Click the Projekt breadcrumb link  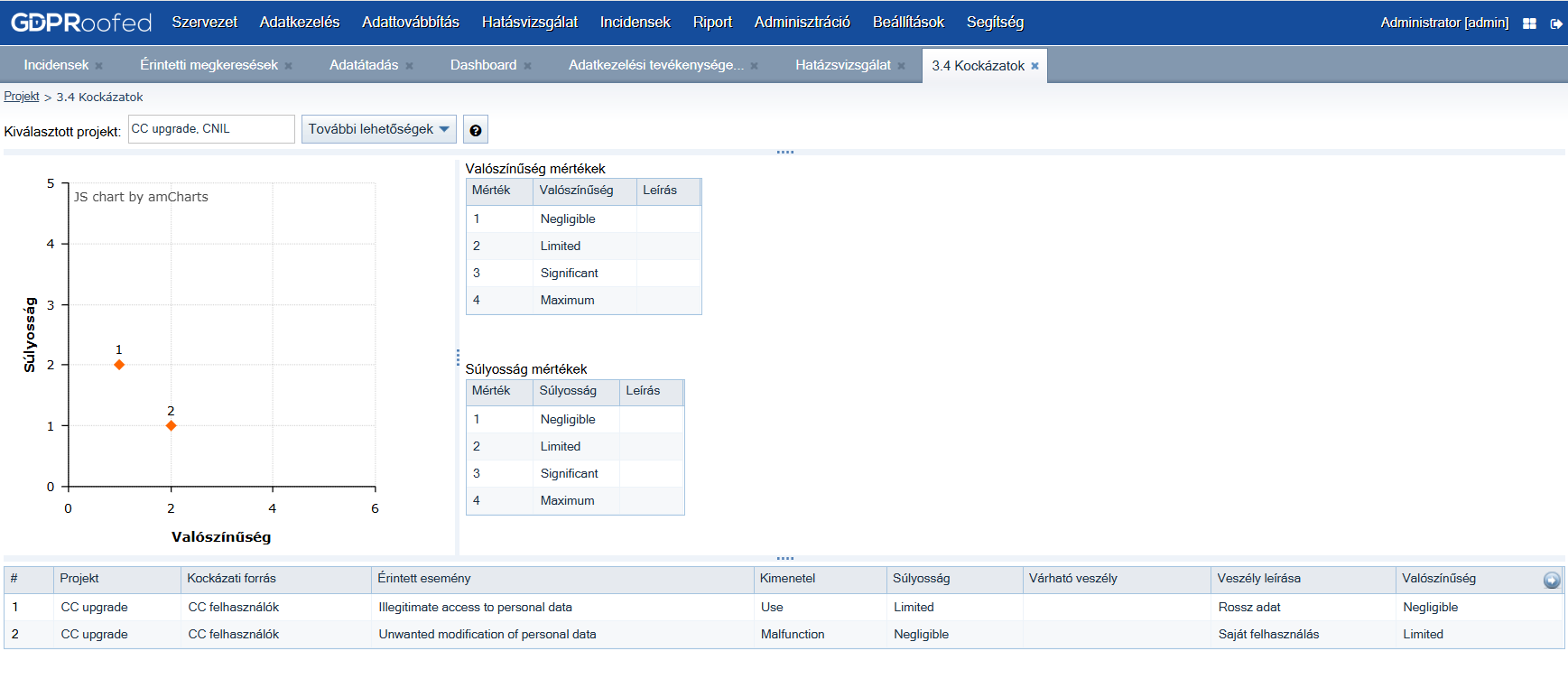[22, 97]
